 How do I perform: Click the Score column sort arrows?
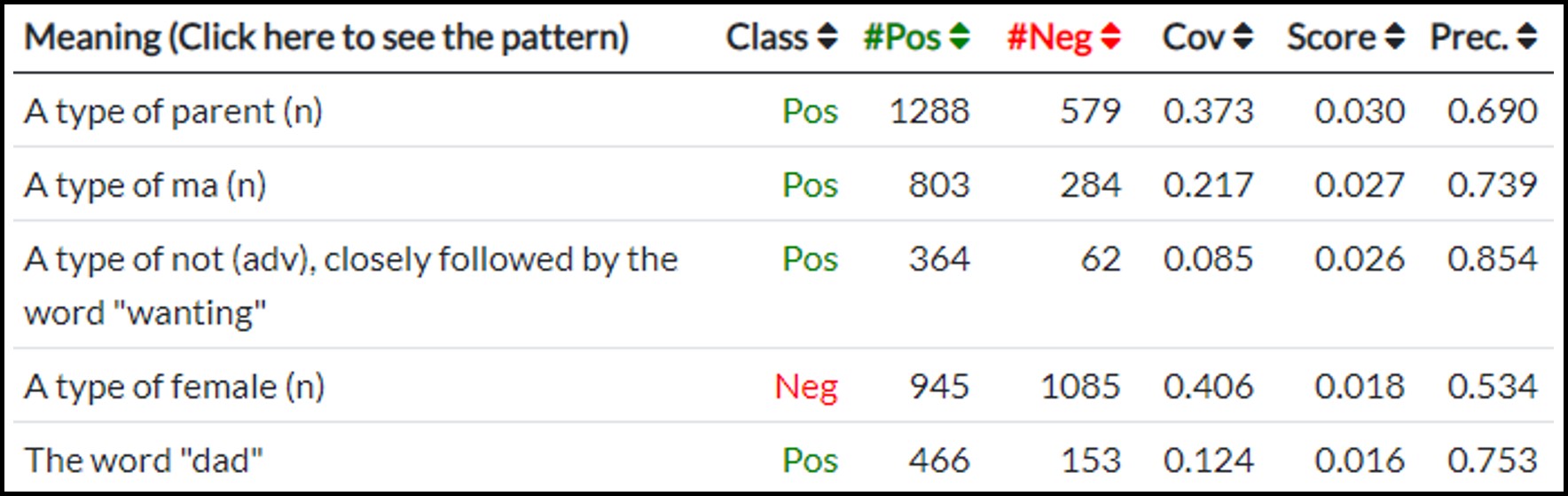(1394, 37)
